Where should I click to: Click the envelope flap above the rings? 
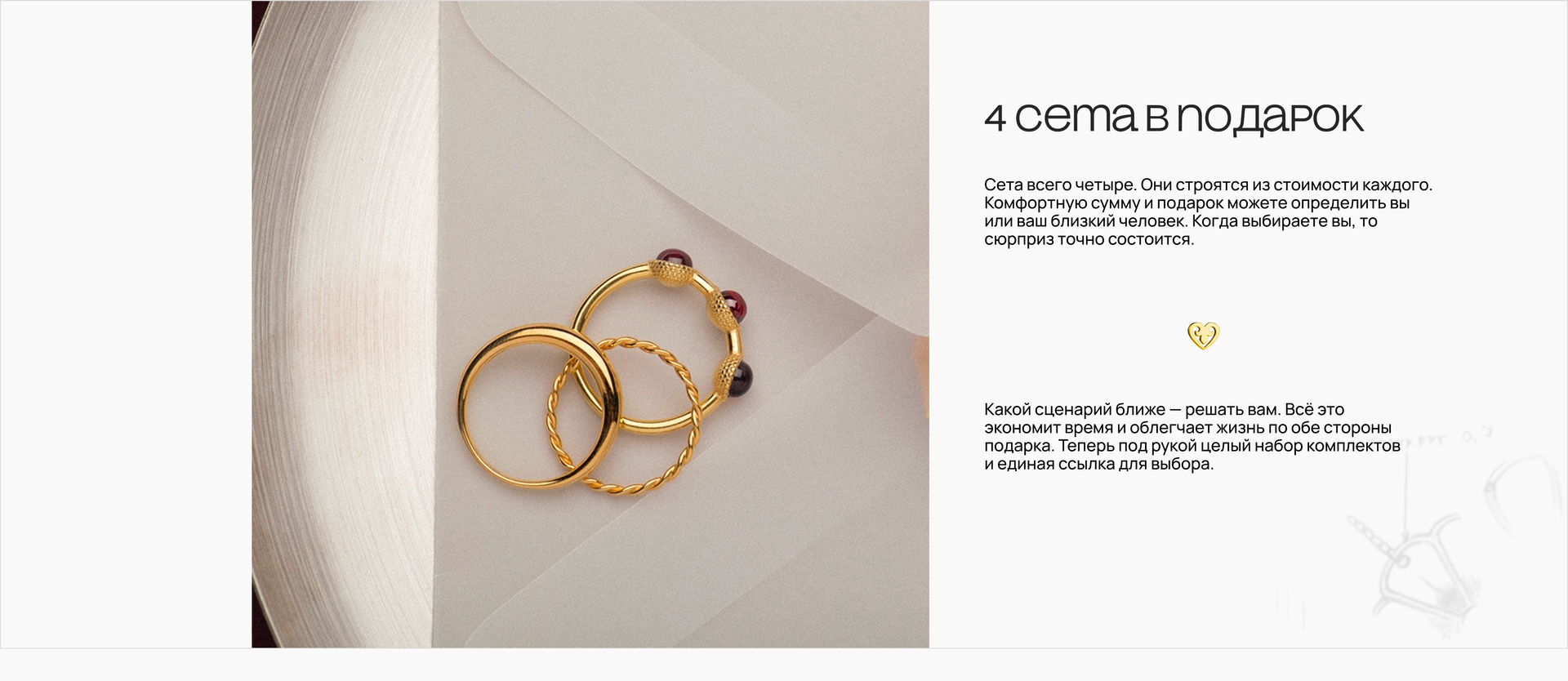694,122
